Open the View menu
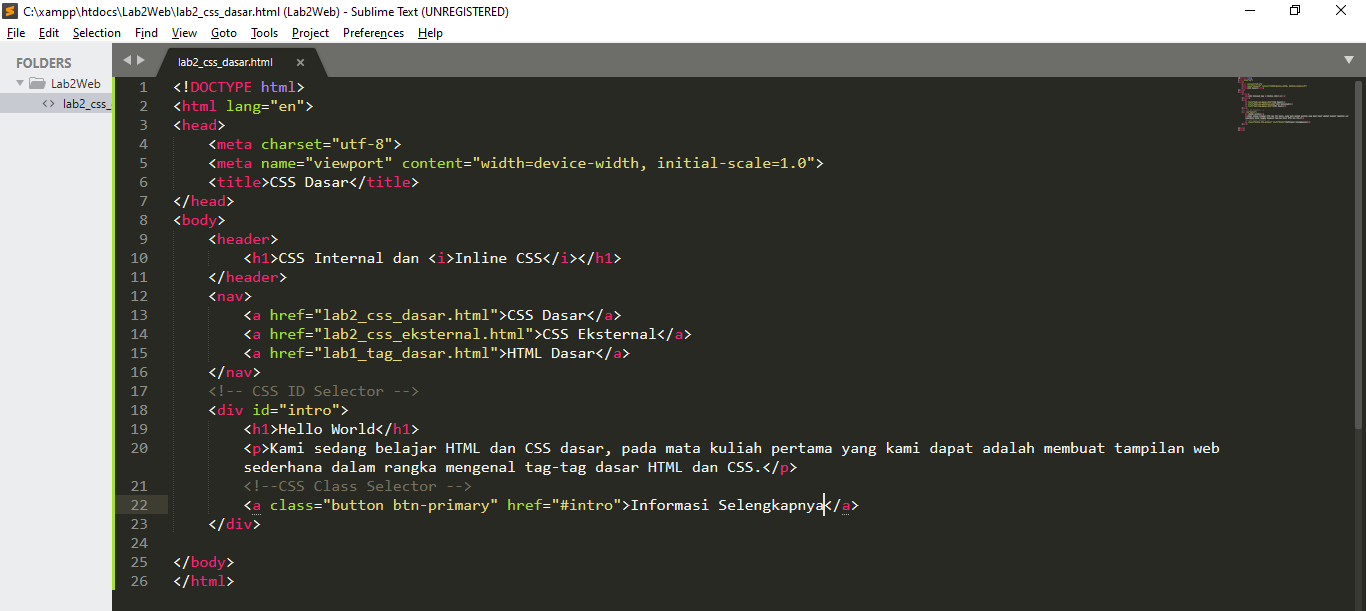Viewport: 1366px width, 611px height. 184,33
